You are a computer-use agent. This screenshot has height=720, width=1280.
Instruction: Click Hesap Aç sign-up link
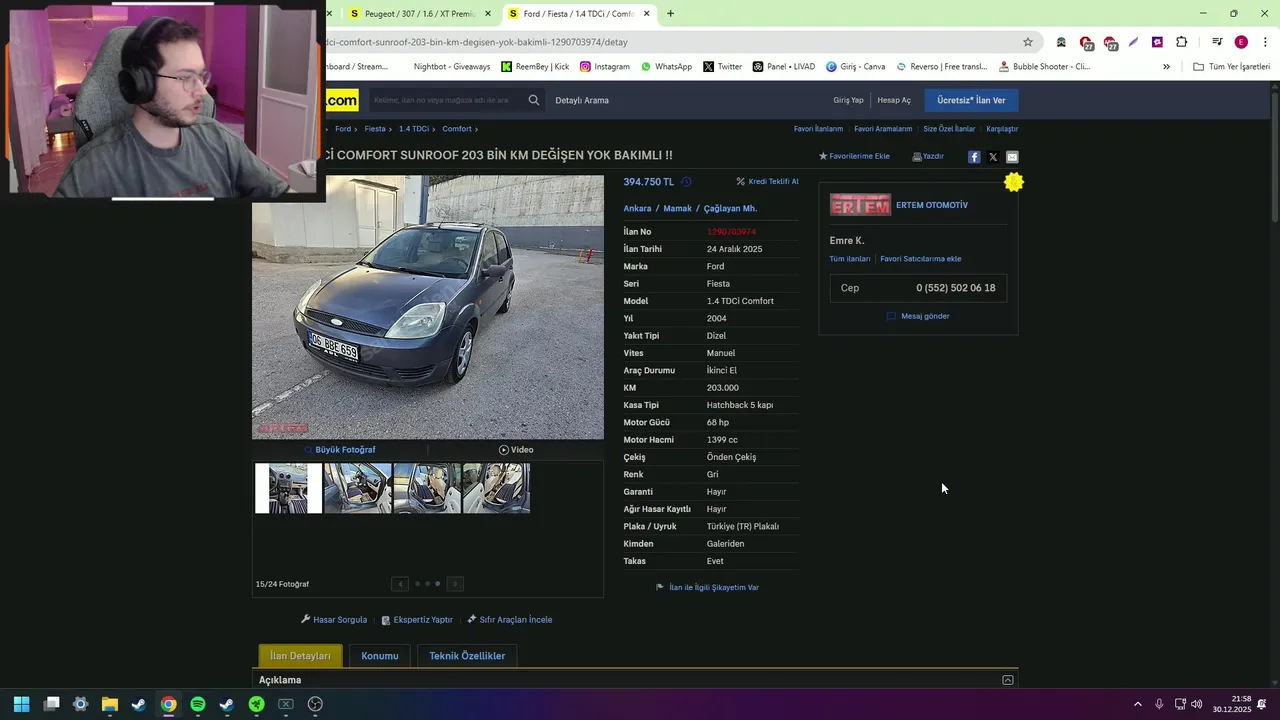(x=894, y=100)
